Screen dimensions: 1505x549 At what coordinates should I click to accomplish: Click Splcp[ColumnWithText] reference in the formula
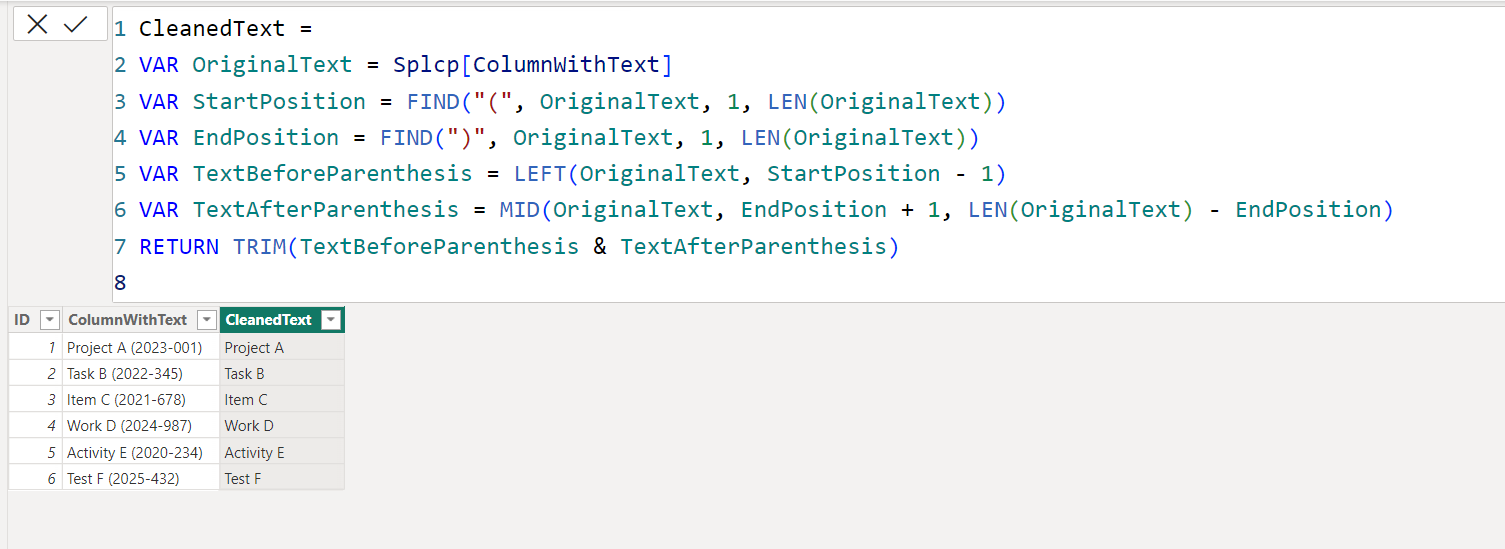533,65
